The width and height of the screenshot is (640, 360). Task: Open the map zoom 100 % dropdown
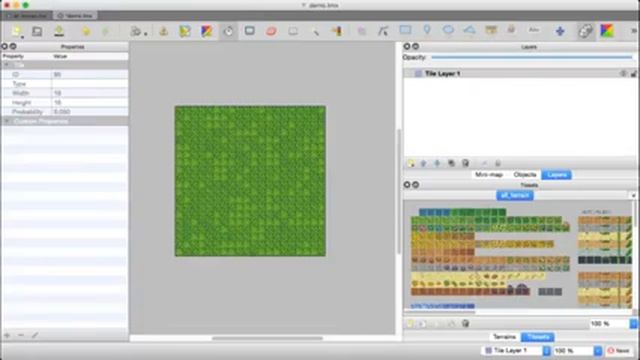(598, 351)
